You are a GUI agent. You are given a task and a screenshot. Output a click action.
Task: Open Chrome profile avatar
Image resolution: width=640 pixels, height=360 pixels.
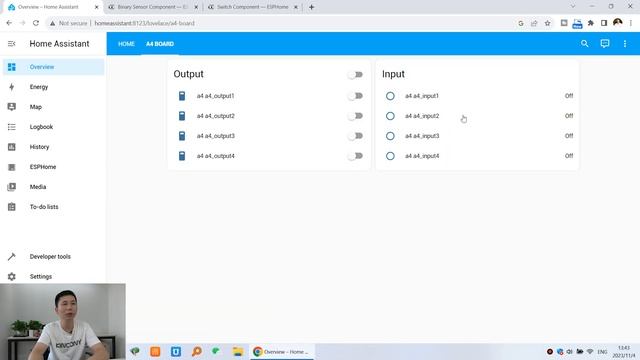pyautogui.click(x=618, y=23)
